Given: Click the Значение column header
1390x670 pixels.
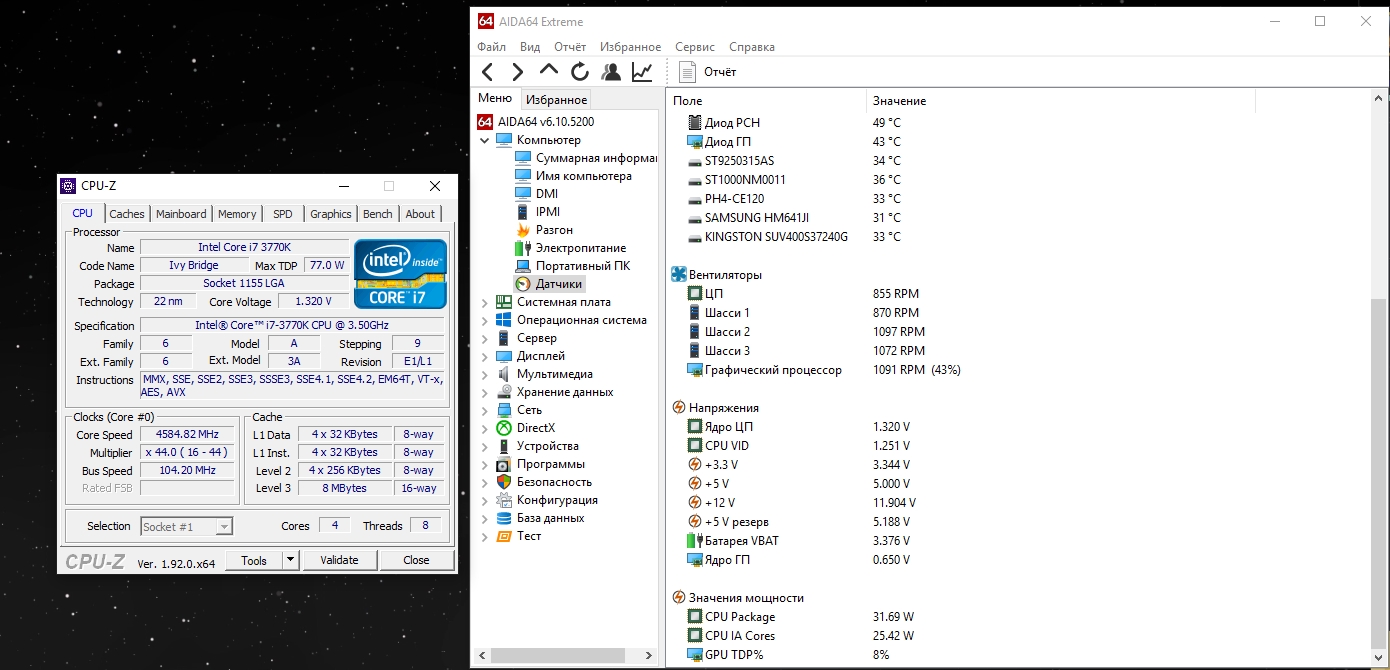Looking at the screenshot, I should pos(1060,101).
